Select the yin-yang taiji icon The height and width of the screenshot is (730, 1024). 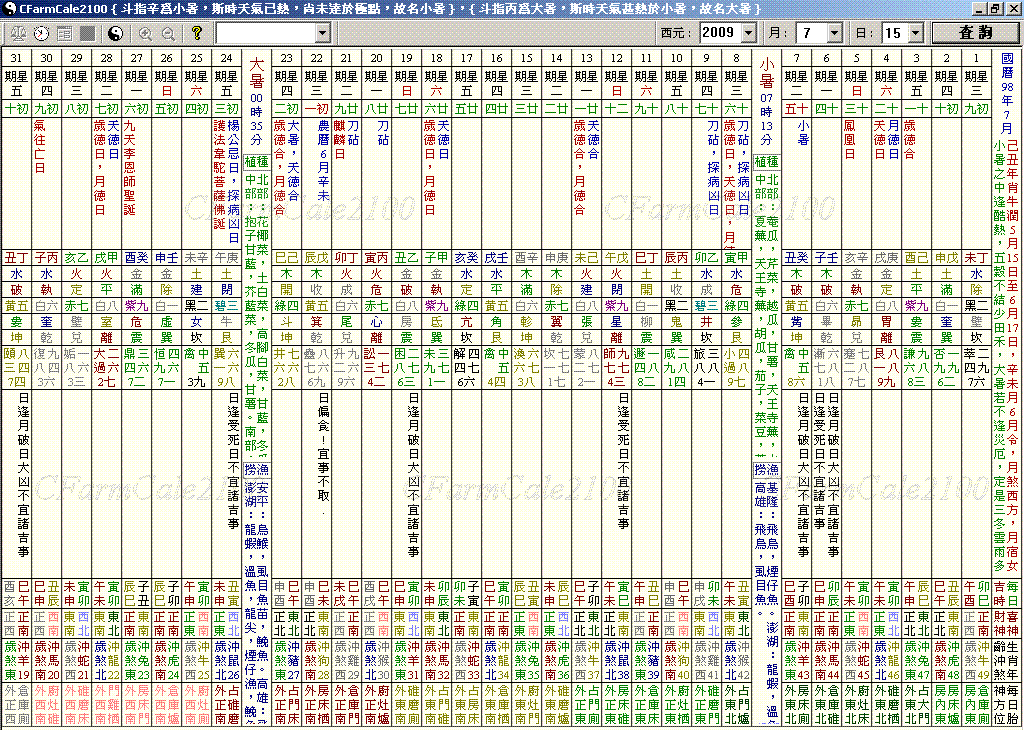click(116, 35)
